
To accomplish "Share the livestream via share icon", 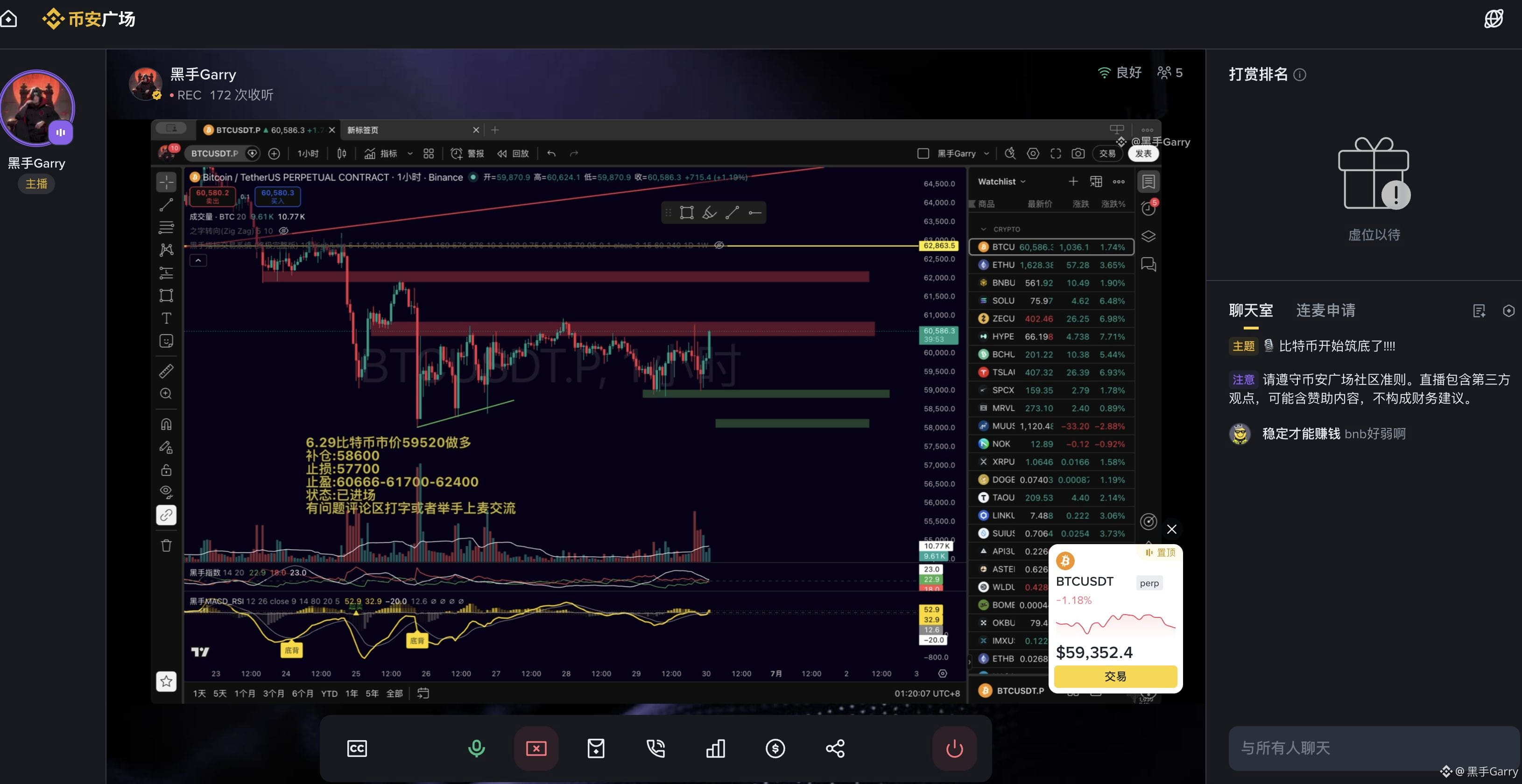I will pos(835,749).
